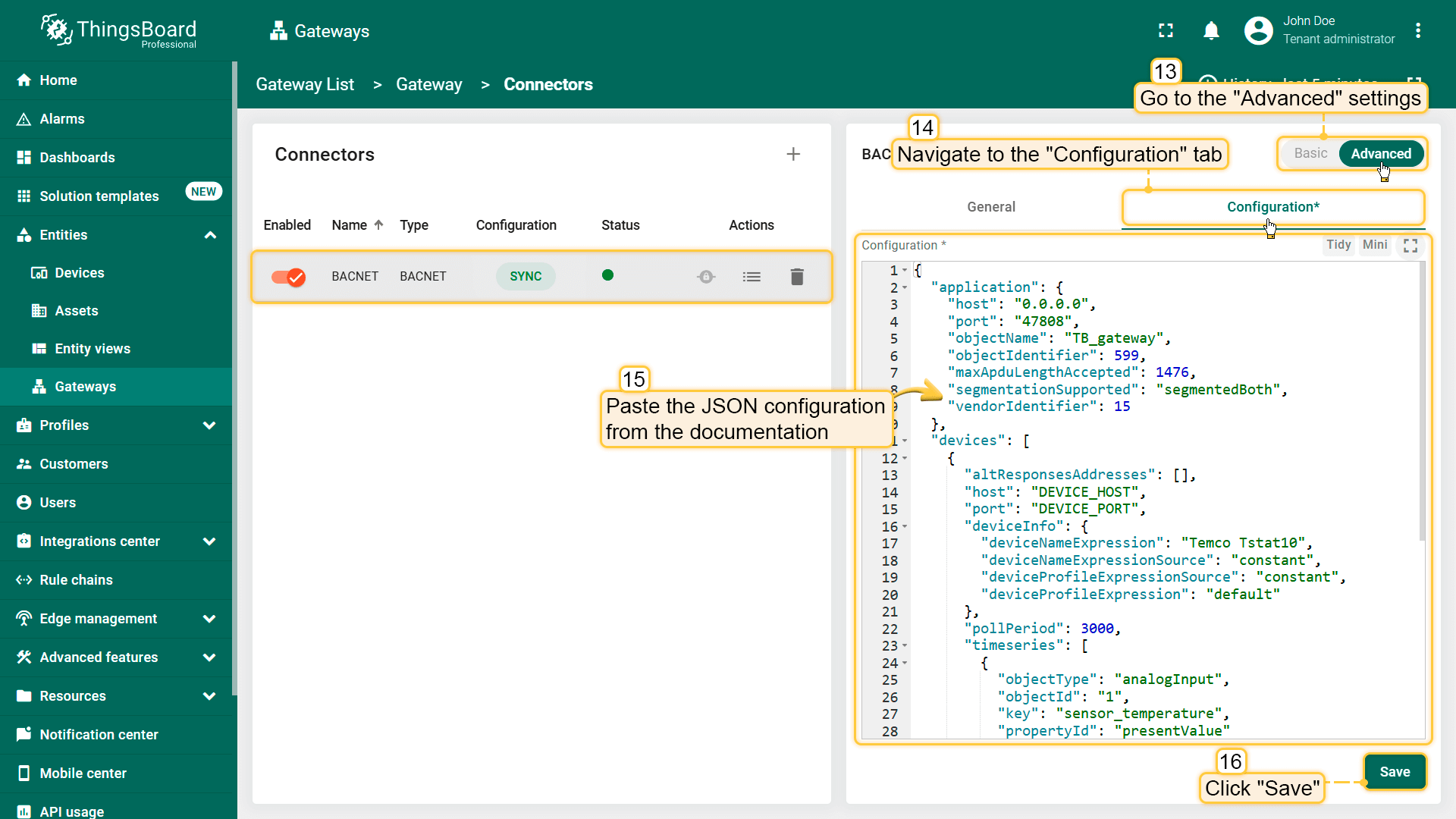Open the General tab

[990, 207]
